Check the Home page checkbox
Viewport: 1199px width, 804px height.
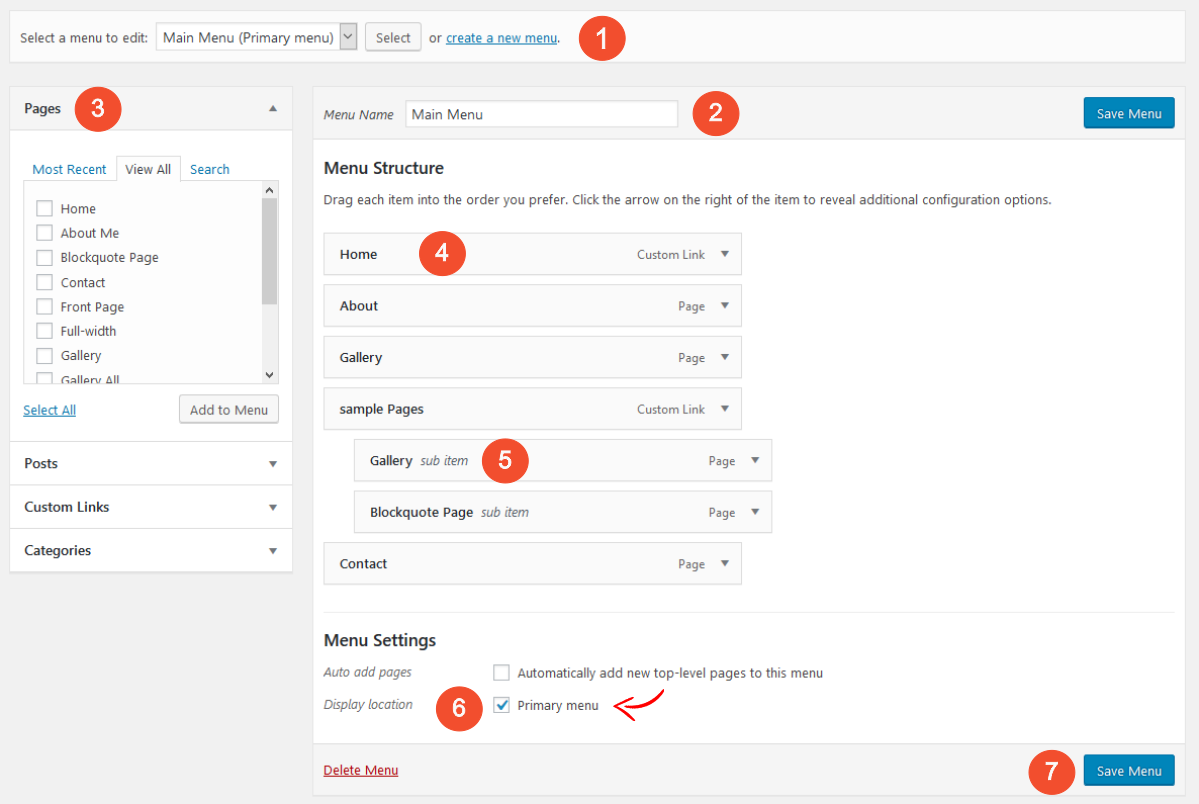pyautogui.click(x=44, y=208)
